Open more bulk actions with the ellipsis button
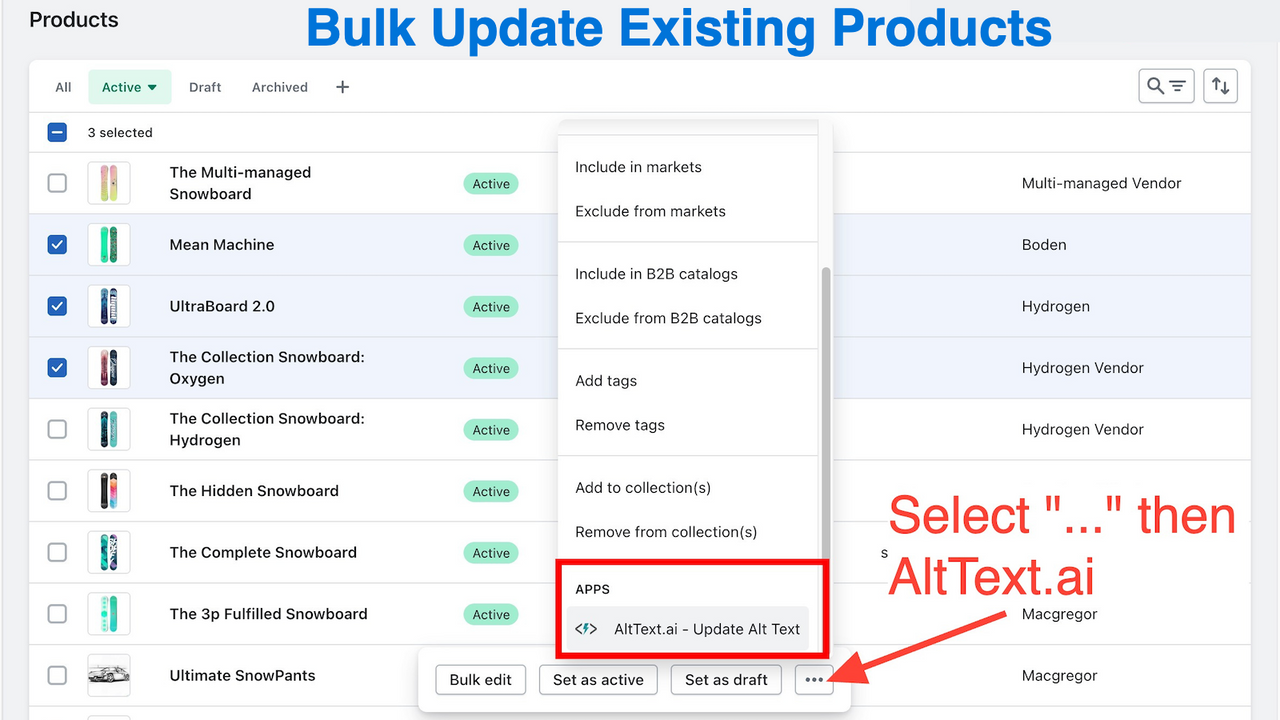This screenshot has height=720, width=1280. tap(814, 679)
